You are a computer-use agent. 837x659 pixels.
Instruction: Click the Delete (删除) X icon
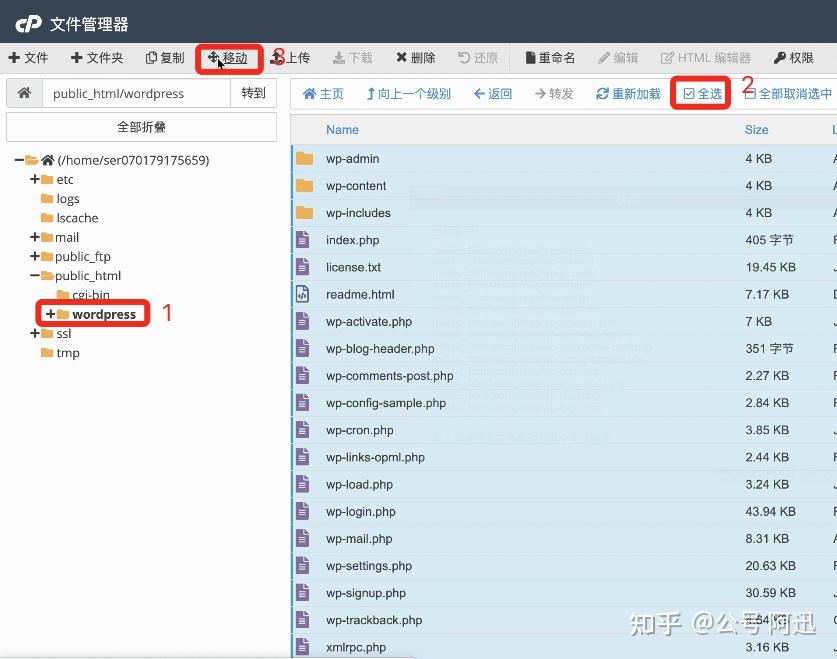(401, 57)
